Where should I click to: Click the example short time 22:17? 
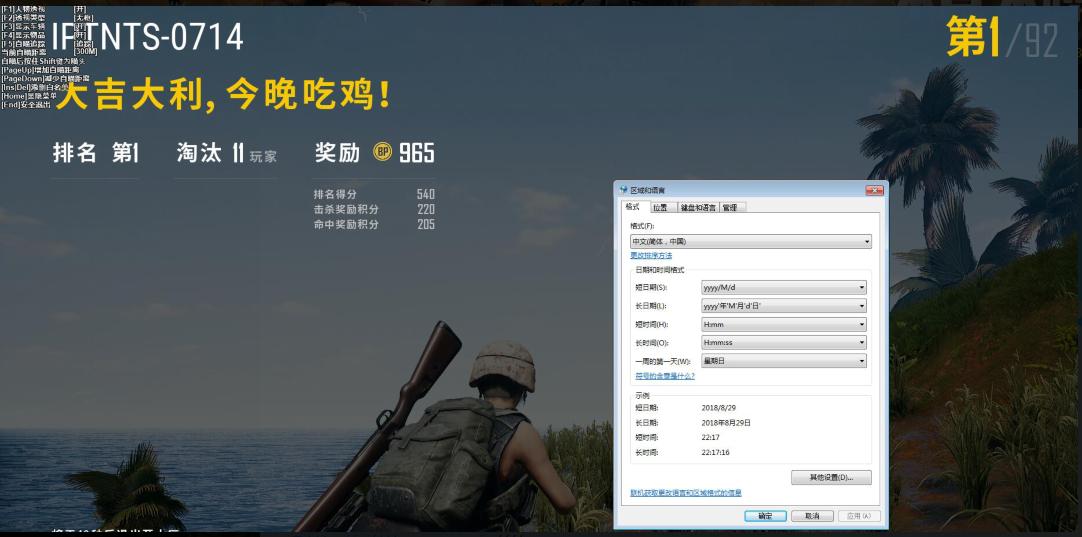pos(711,438)
